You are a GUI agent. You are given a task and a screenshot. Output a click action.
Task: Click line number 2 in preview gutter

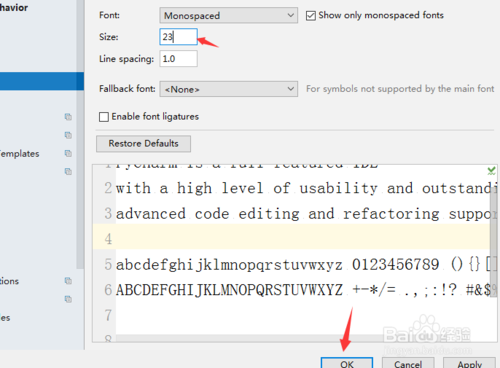(108, 188)
